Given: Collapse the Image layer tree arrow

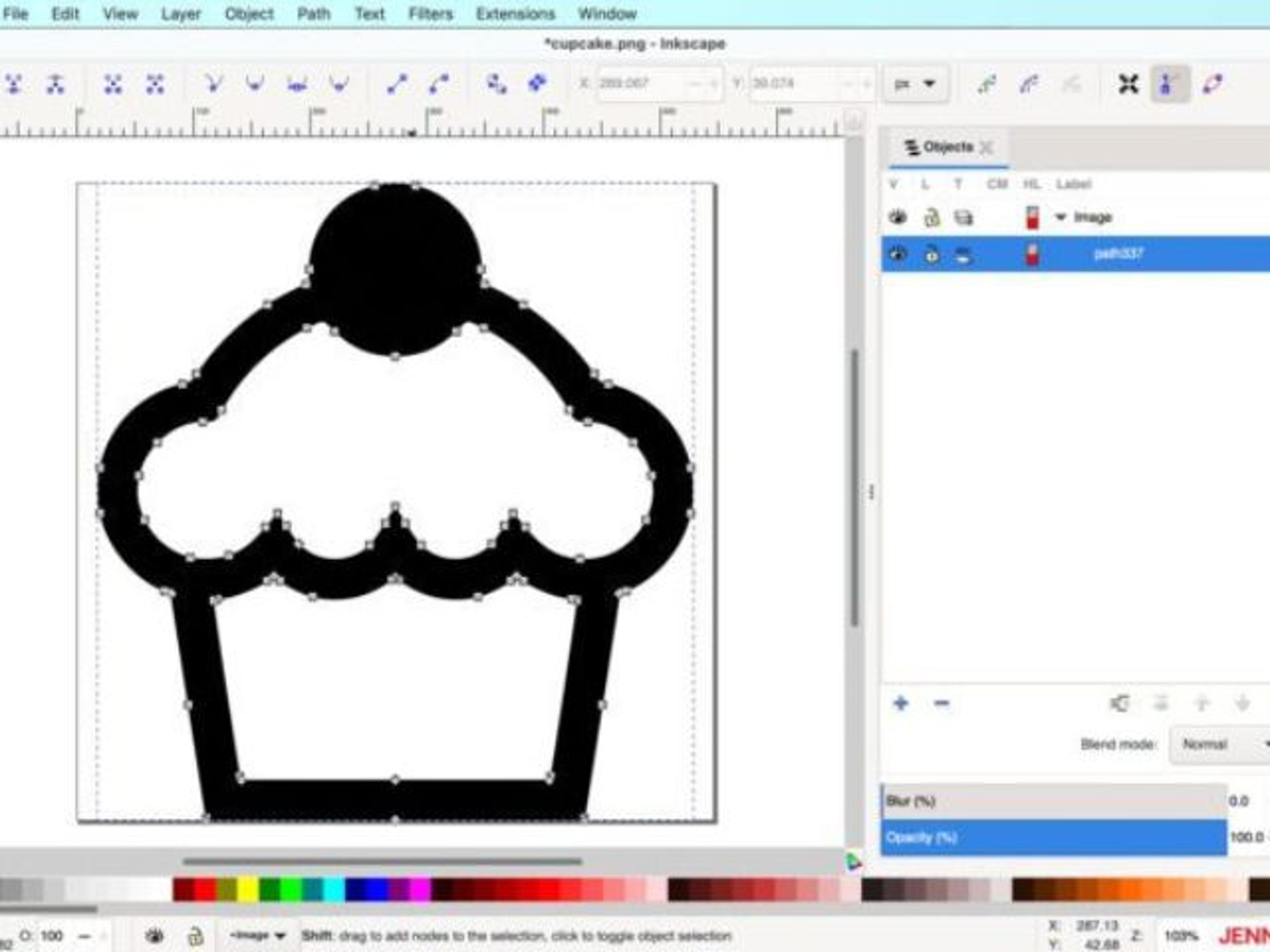Looking at the screenshot, I should pyautogui.click(x=1060, y=218).
